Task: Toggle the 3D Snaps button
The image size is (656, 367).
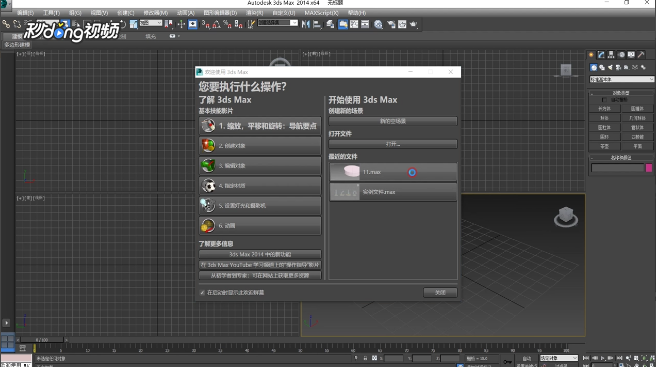Action: (x=205, y=24)
